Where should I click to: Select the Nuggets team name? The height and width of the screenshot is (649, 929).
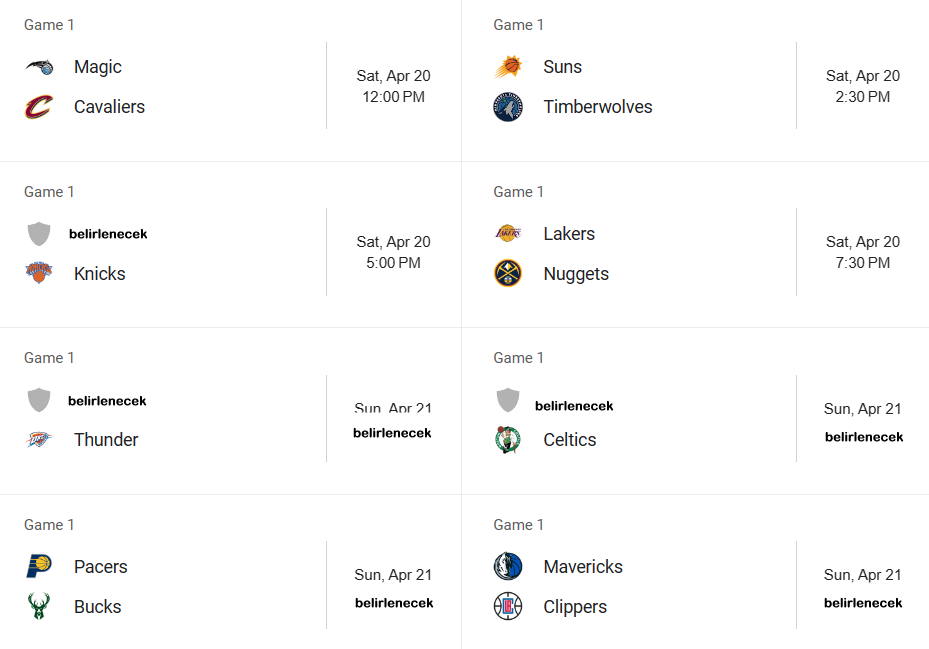[576, 274]
